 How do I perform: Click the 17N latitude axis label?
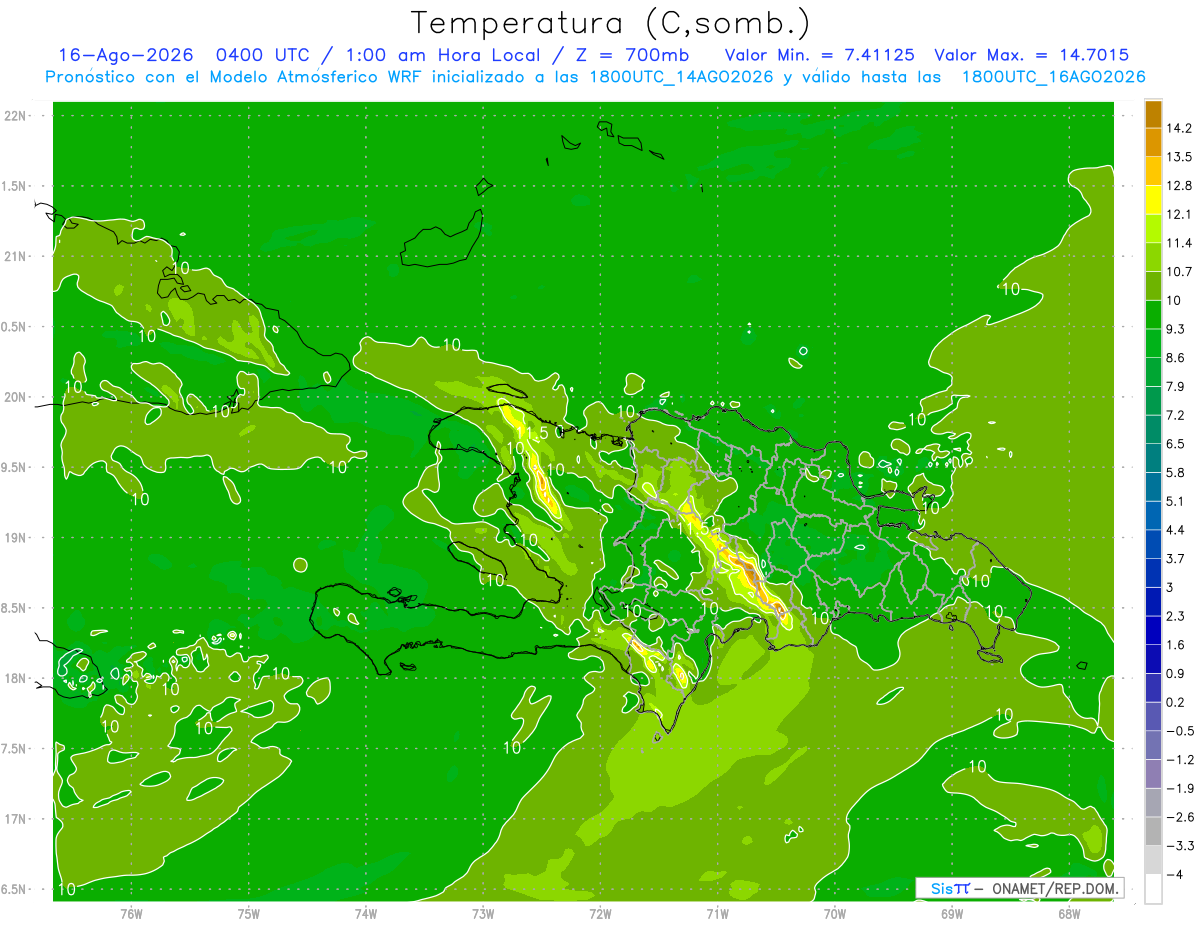[x=15, y=819]
